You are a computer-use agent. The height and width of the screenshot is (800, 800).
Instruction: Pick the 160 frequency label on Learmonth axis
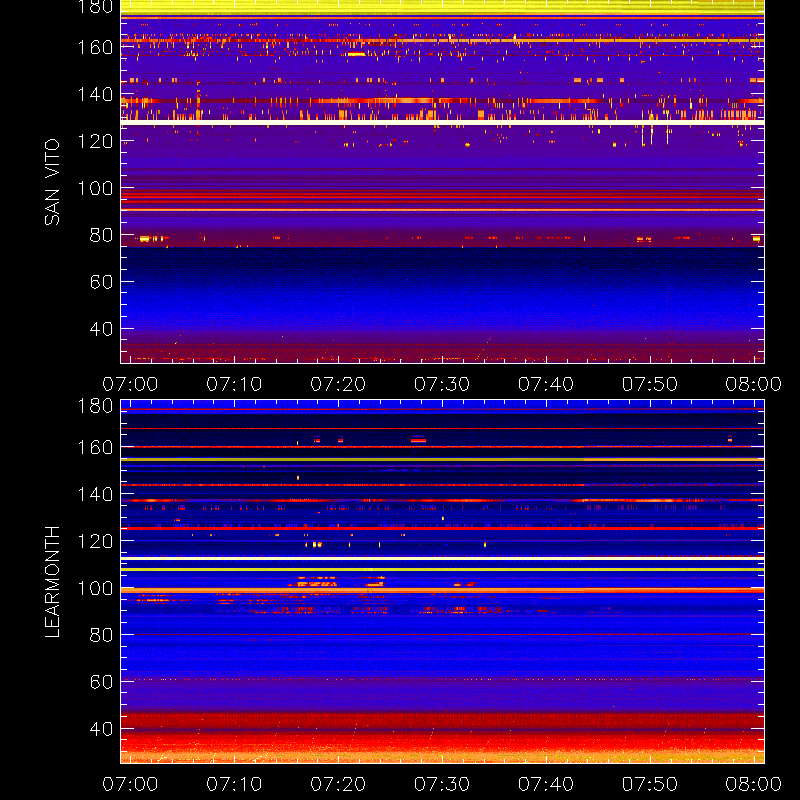point(95,447)
